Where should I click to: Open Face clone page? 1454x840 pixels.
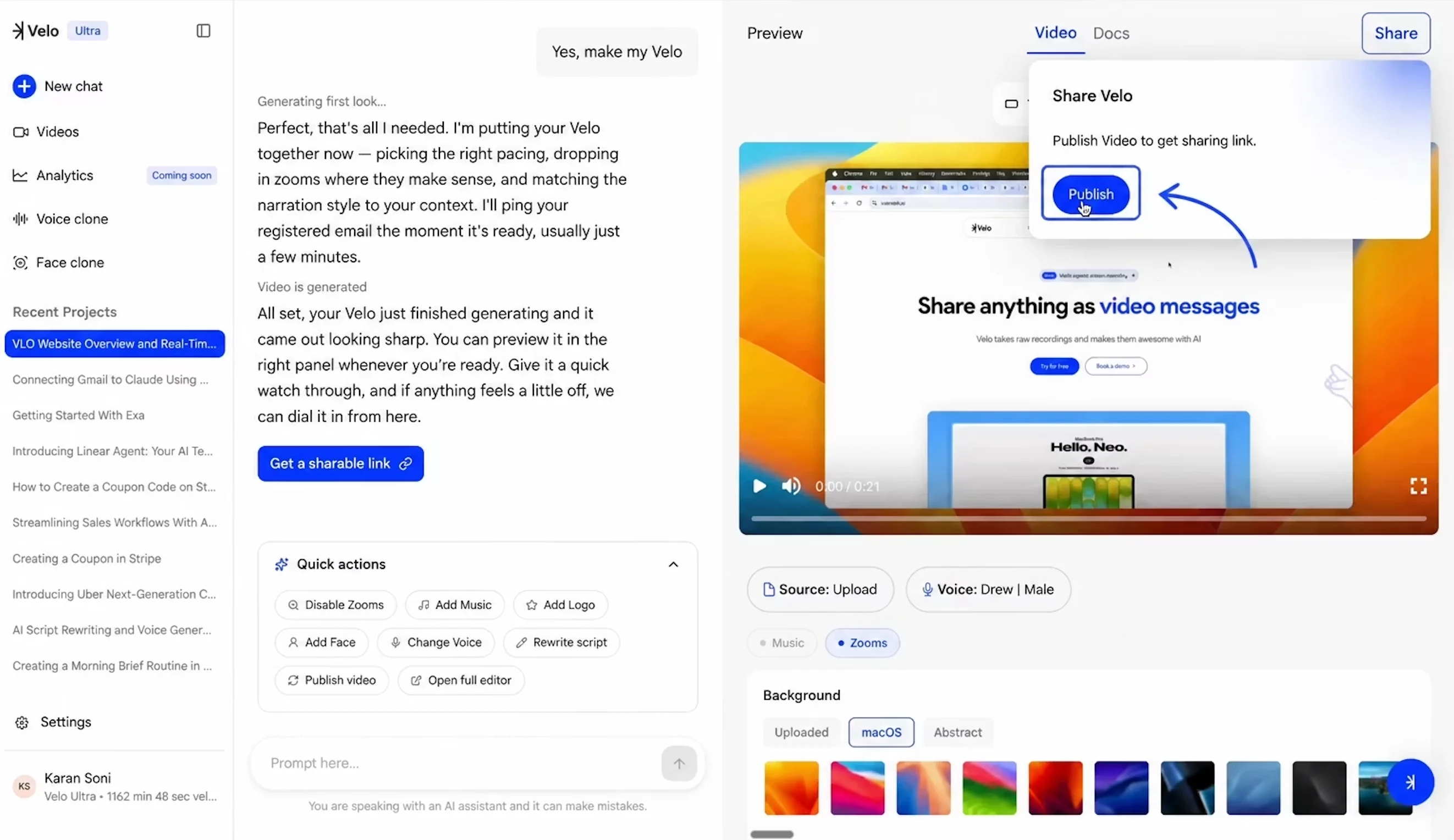(58, 263)
